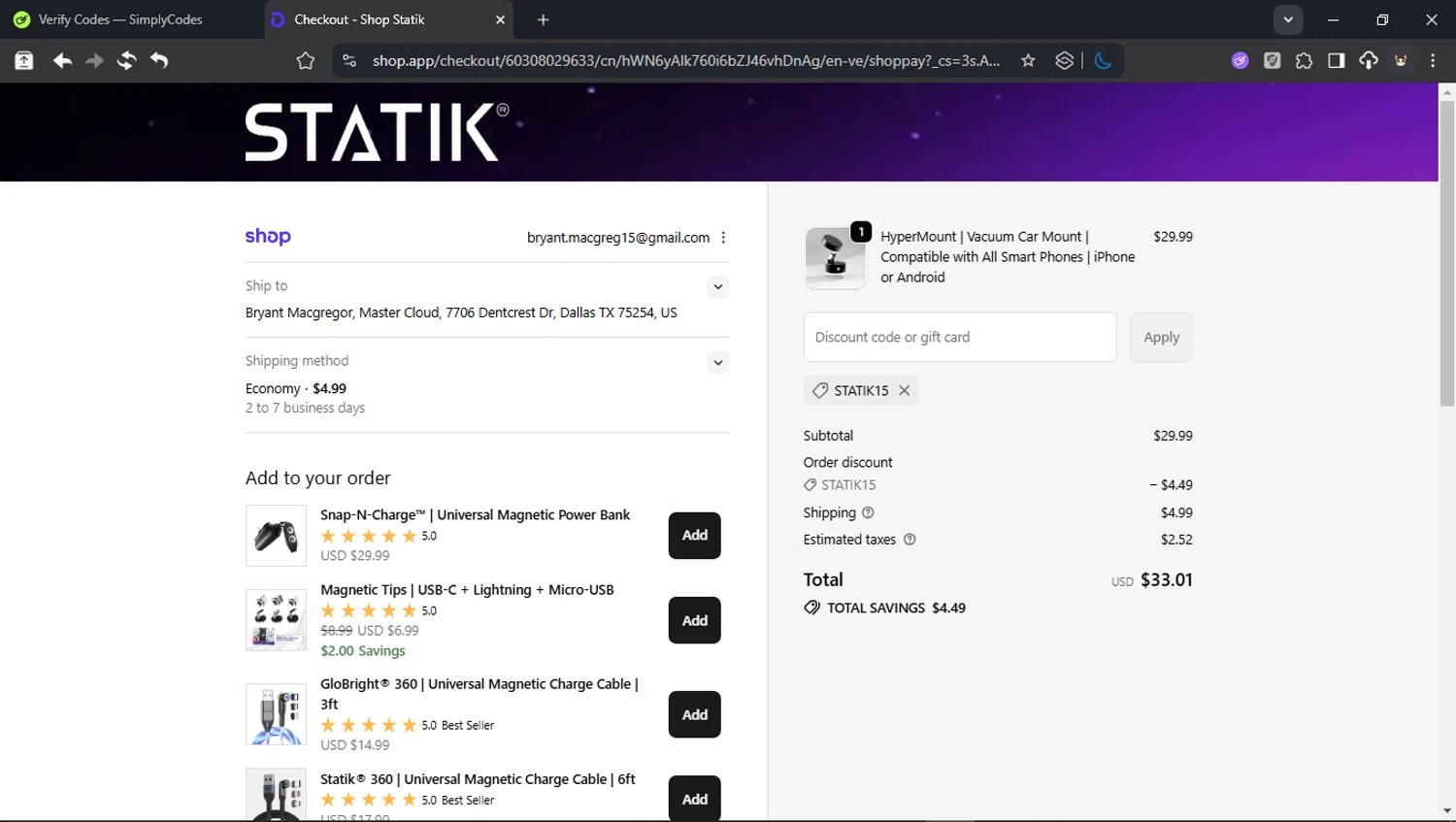
Task: Click the scrollbar down arrow
Action: pos(1447,811)
